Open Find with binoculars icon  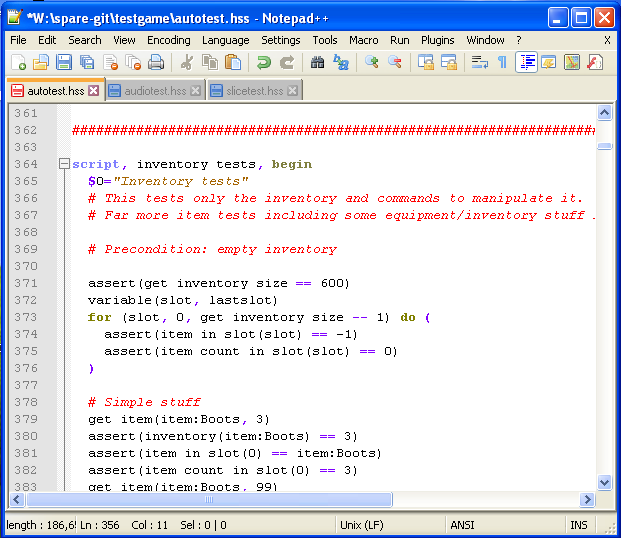point(317,63)
